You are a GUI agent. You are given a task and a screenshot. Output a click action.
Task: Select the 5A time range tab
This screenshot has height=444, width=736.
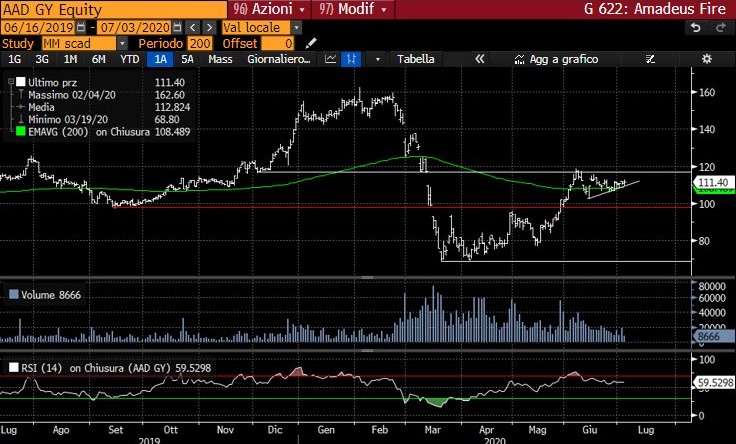tap(187, 59)
